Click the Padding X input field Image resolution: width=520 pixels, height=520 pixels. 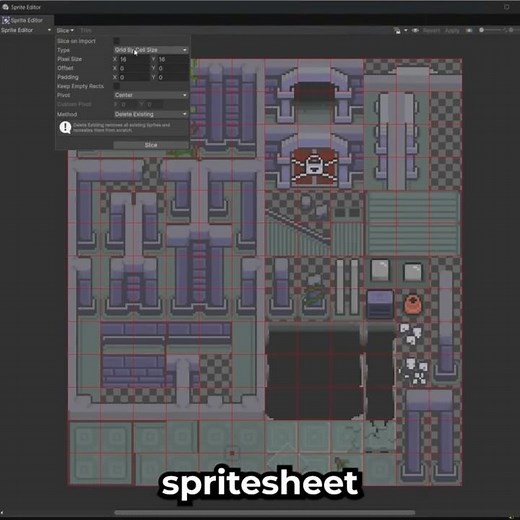pyautogui.click(x=134, y=77)
